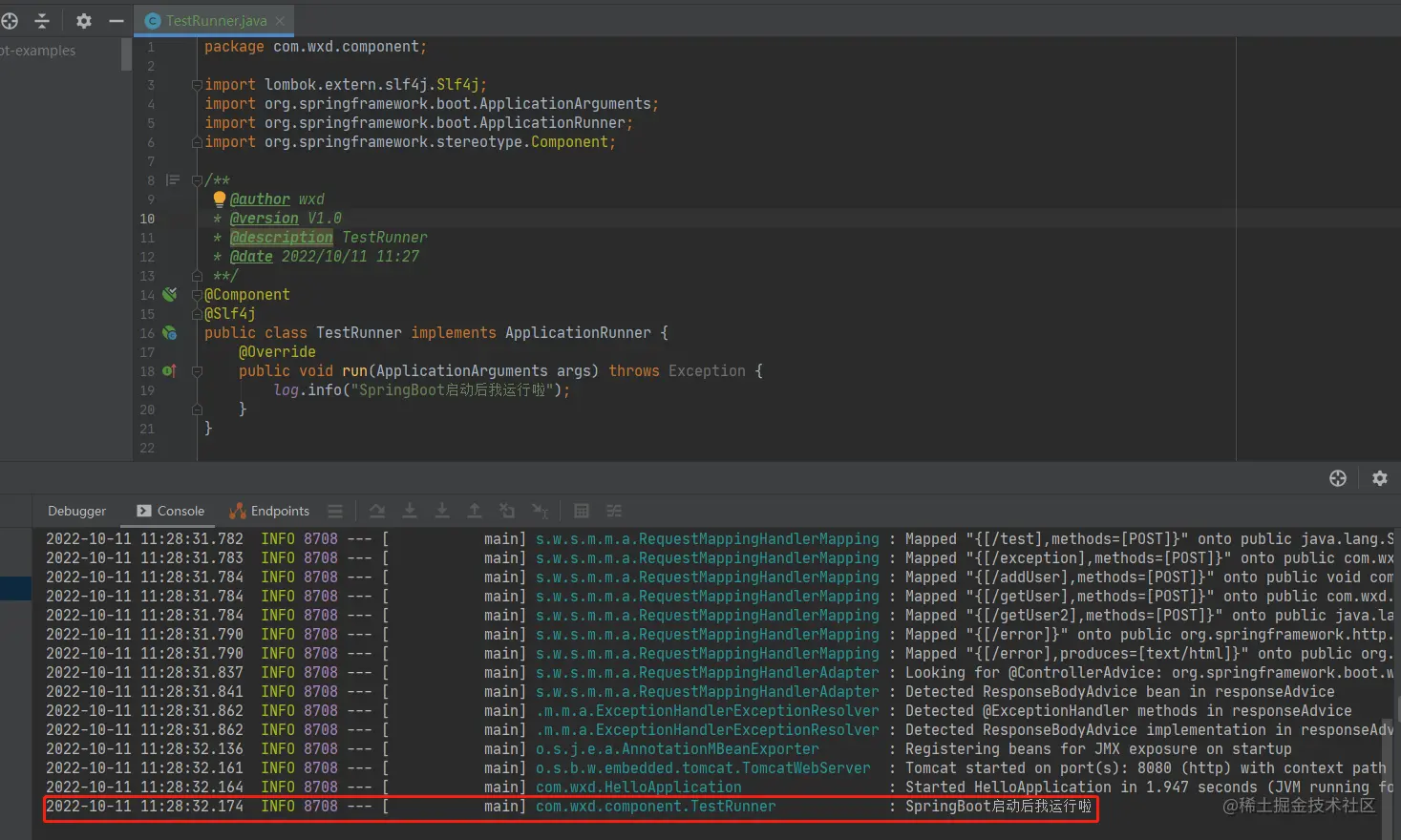This screenshot has height=840, width=1401.
Task: Click the Drop Frame icon
Action: tap(507, 511)
